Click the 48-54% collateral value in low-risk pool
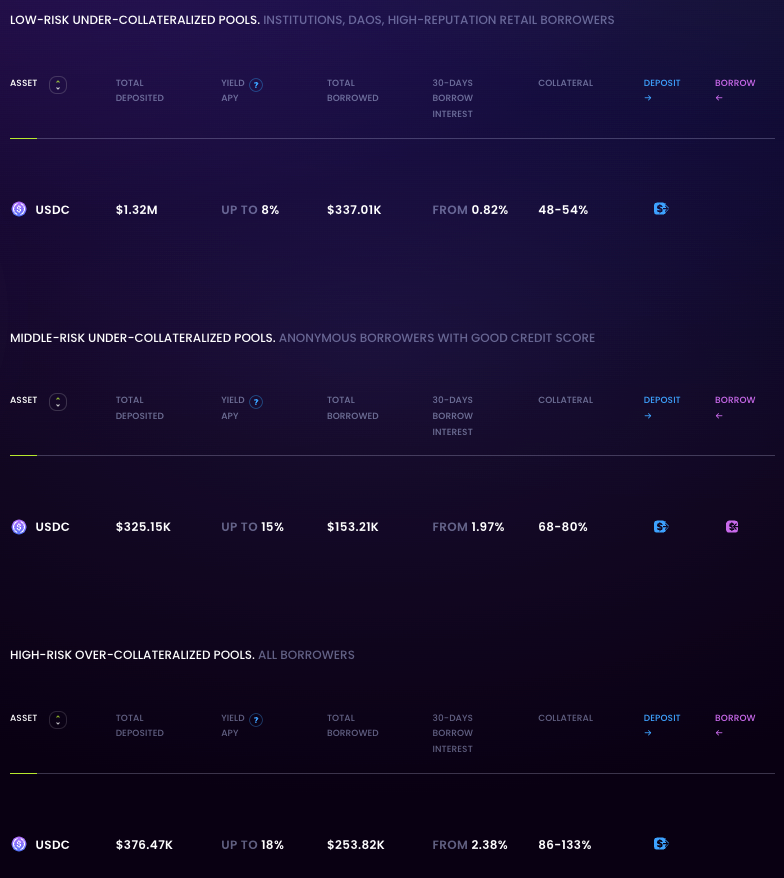 [563, 210]
